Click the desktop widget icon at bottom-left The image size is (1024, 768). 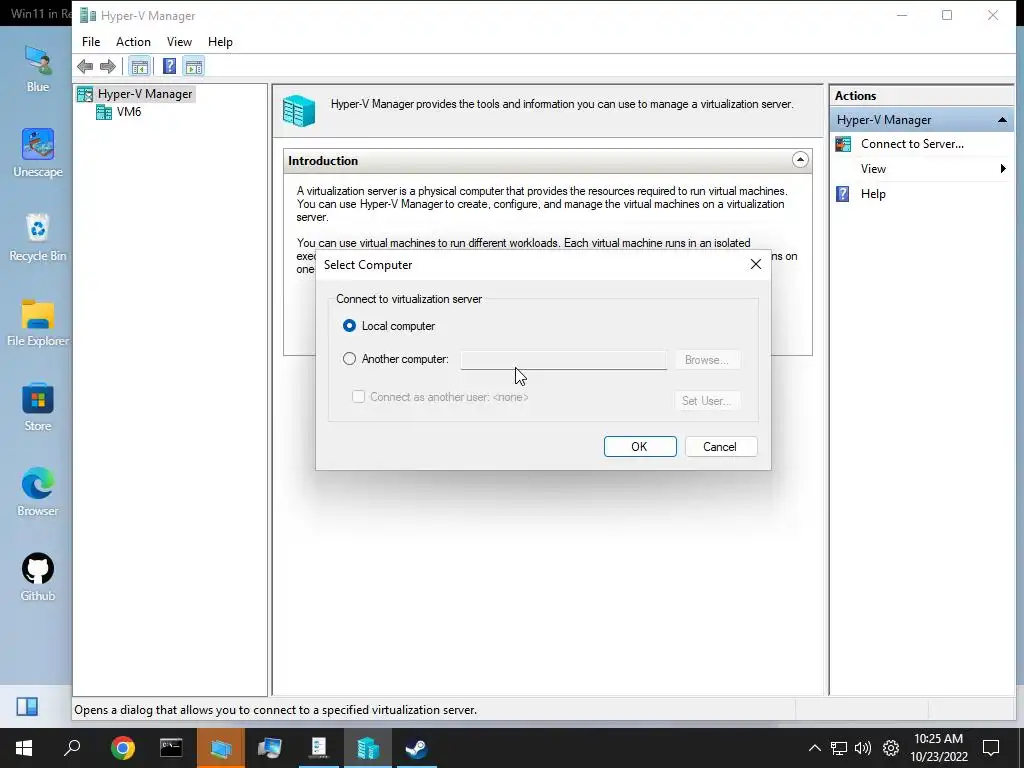pos(27,706)
